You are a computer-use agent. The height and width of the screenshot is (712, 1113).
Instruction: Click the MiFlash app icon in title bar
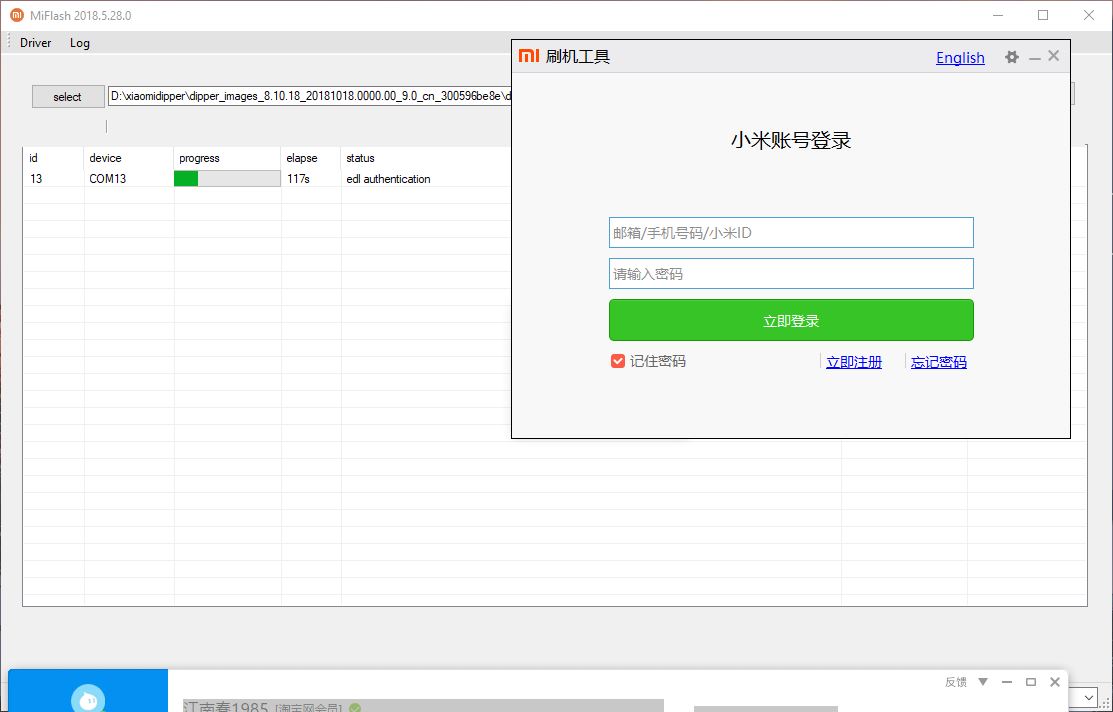pos(16,15)
